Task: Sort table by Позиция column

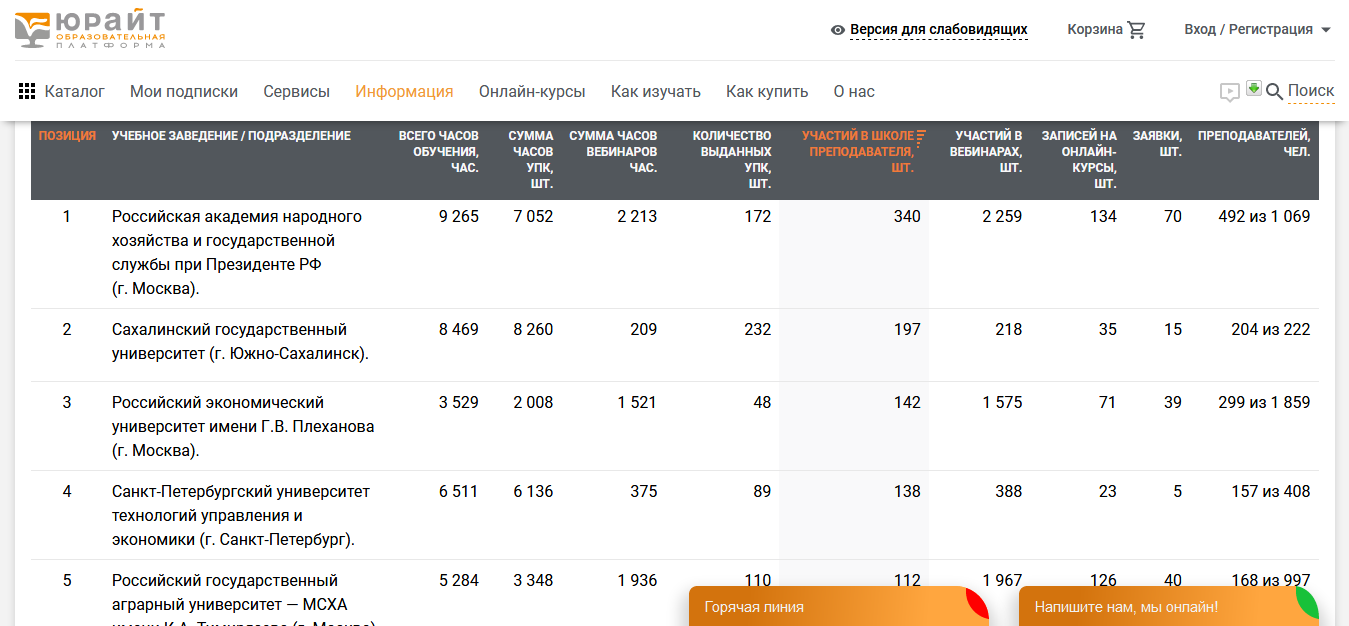Action: click(68, 136)
